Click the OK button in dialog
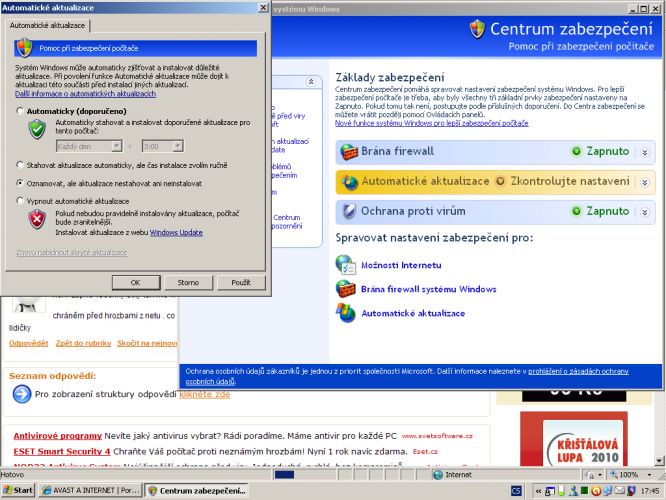This screenshot has width=666, height=500. [136, 282]
